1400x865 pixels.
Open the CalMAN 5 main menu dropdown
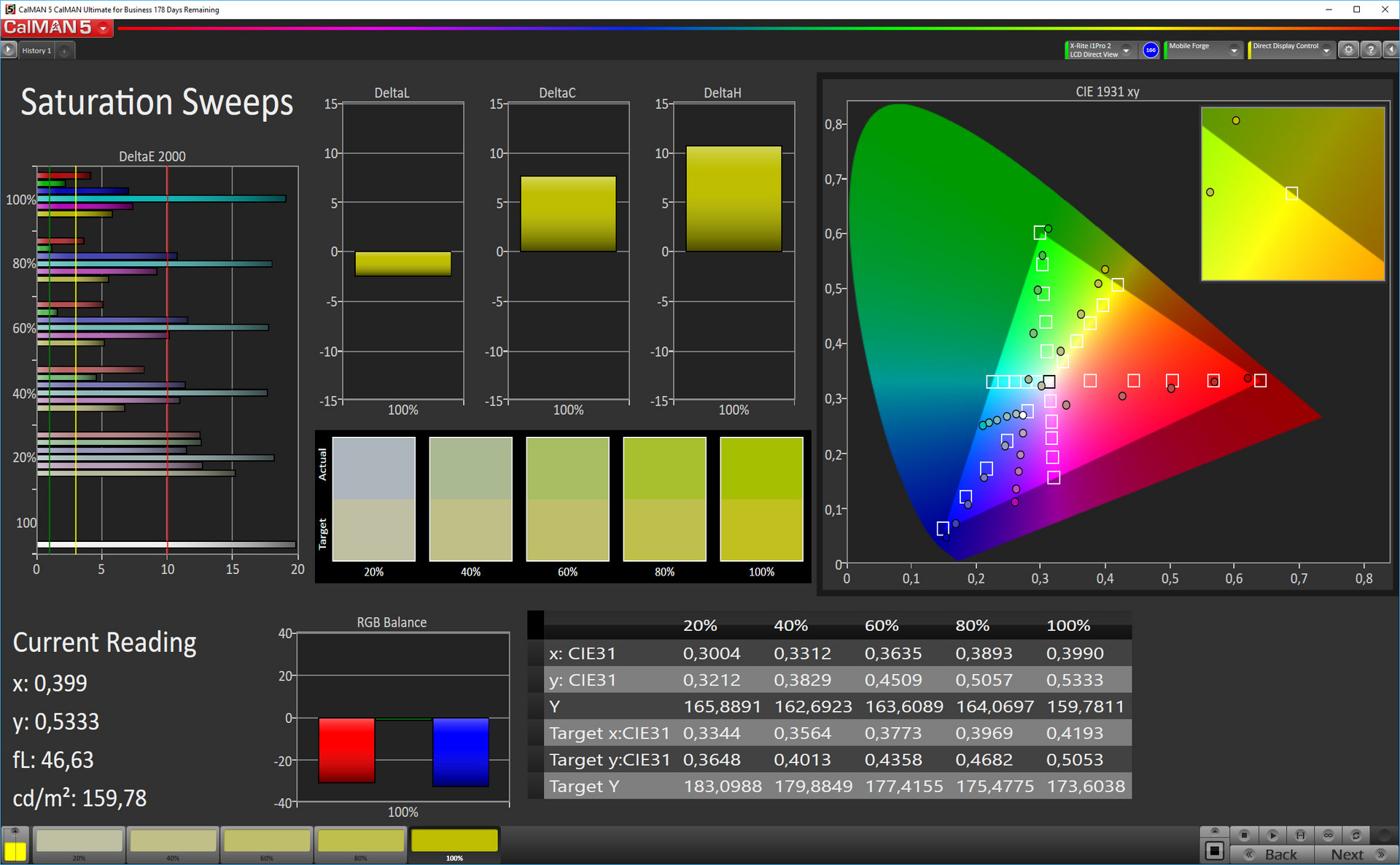[104, 28]
